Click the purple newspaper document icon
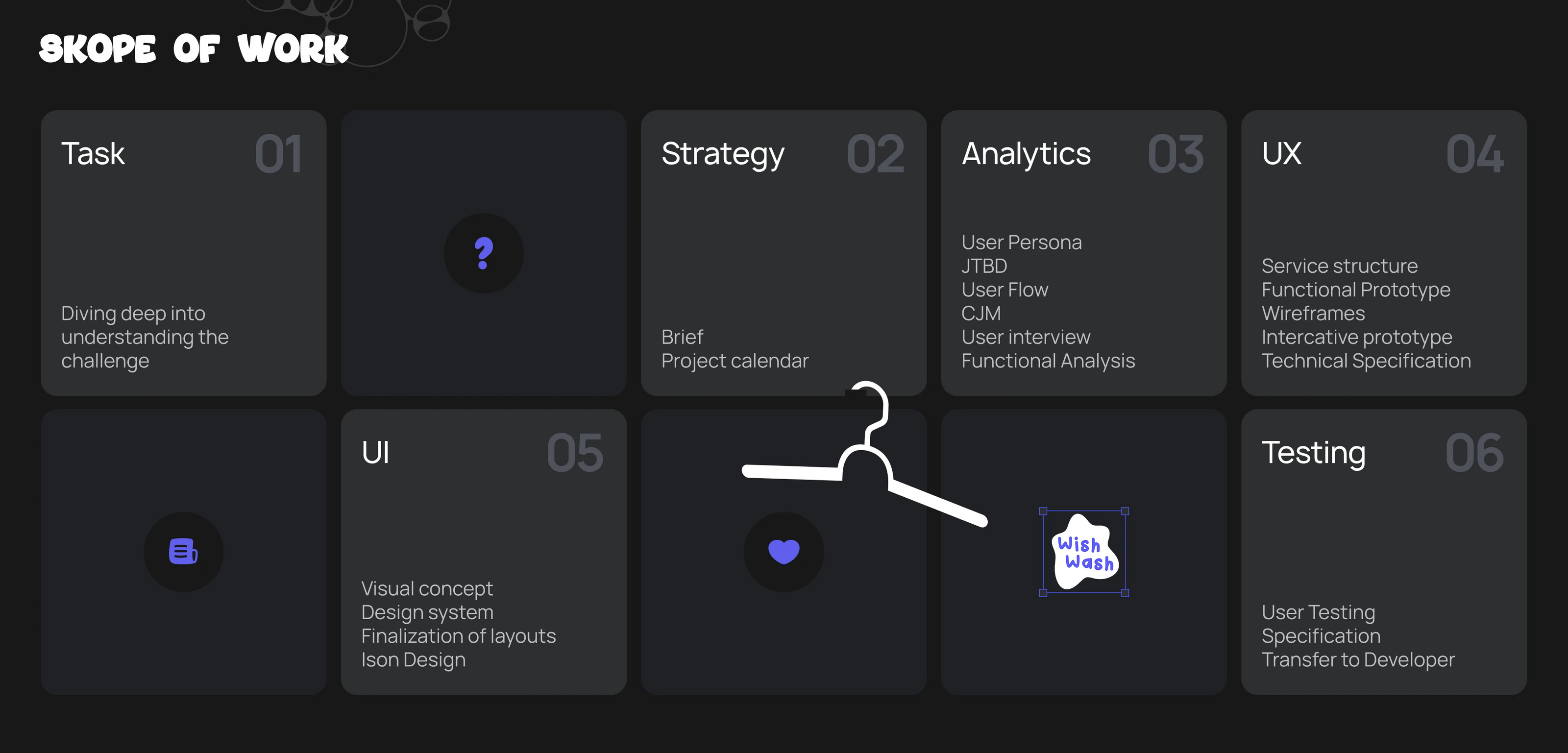Image resolution: width=1568 pixels, height=753 pixels. (x=183, y=552)
